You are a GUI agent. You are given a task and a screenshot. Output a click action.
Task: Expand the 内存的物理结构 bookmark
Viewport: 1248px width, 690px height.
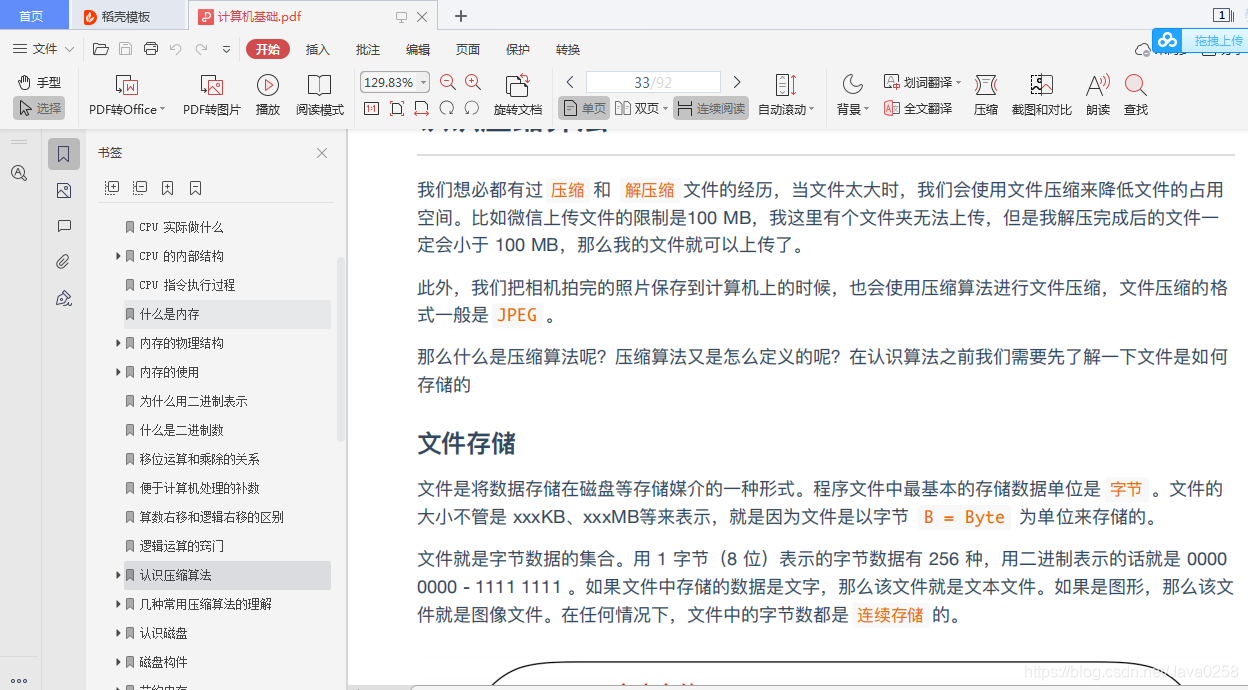point(119,343)
